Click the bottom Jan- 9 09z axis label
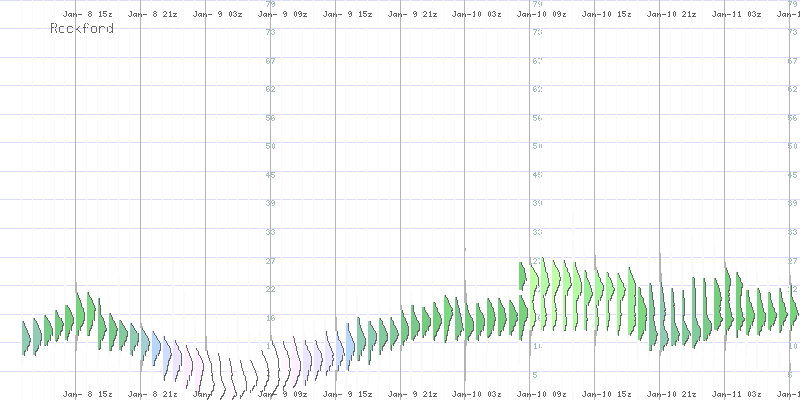 point(282,394)
